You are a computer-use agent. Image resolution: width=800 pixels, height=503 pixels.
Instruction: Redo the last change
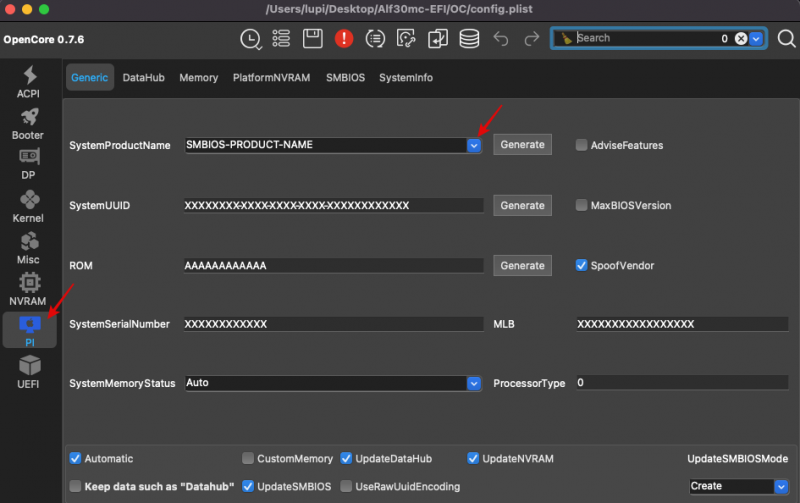coord(532,39)
